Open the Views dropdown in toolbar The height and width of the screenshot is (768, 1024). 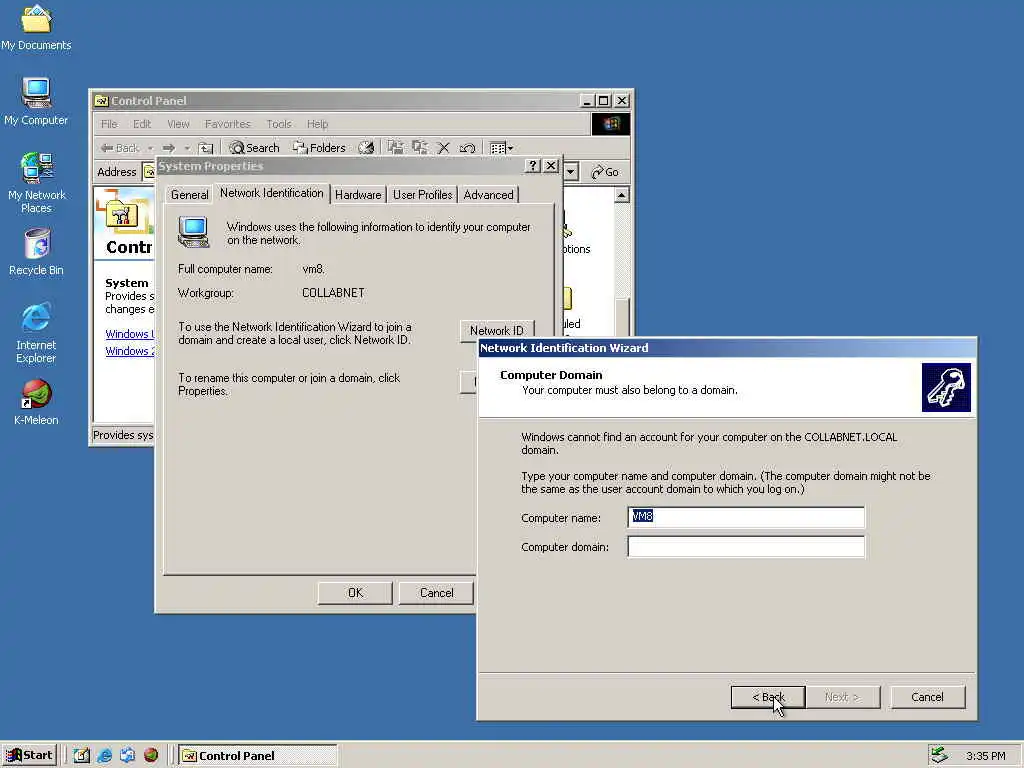[501, 148]
